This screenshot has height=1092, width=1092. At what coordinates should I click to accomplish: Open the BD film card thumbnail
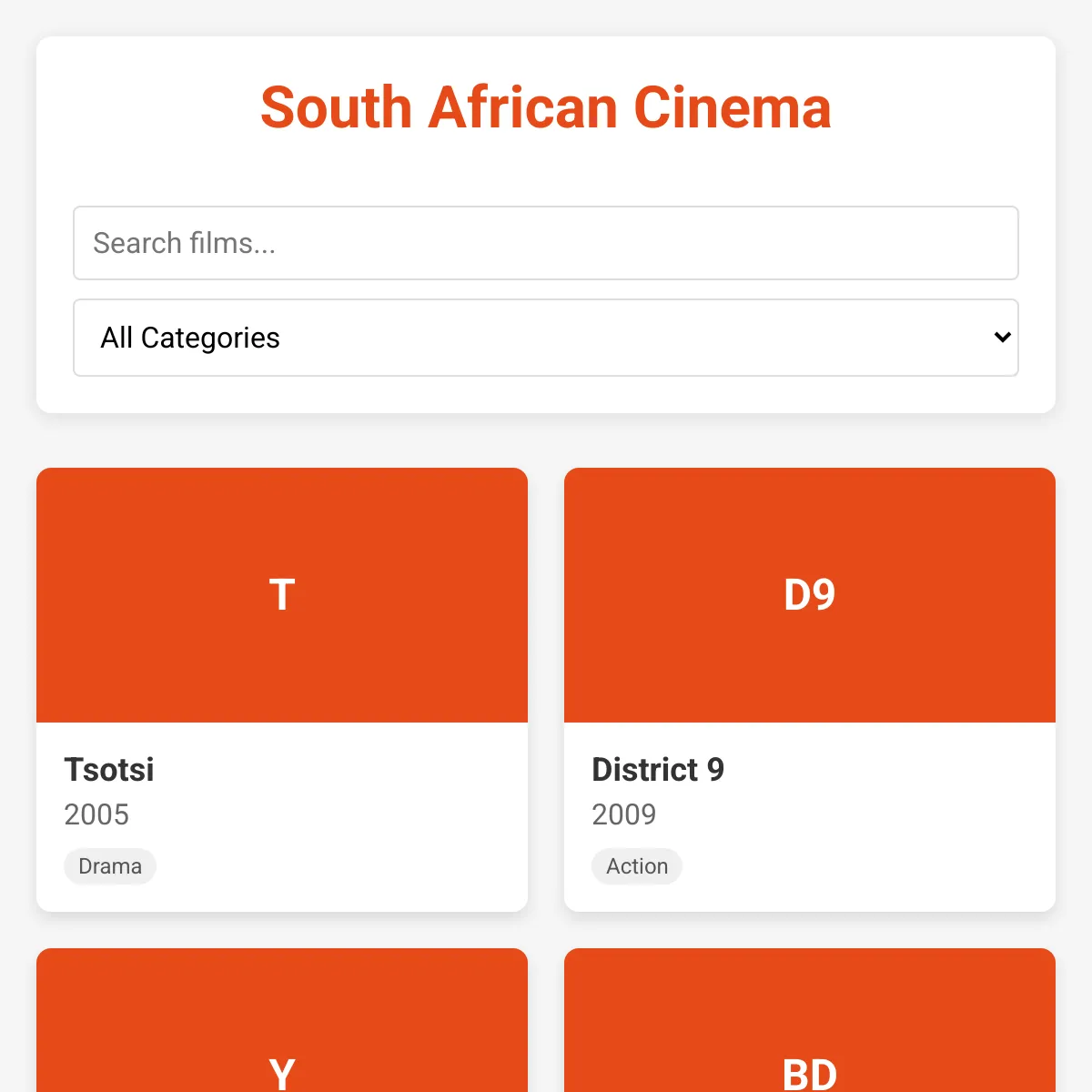point(810,1020)
